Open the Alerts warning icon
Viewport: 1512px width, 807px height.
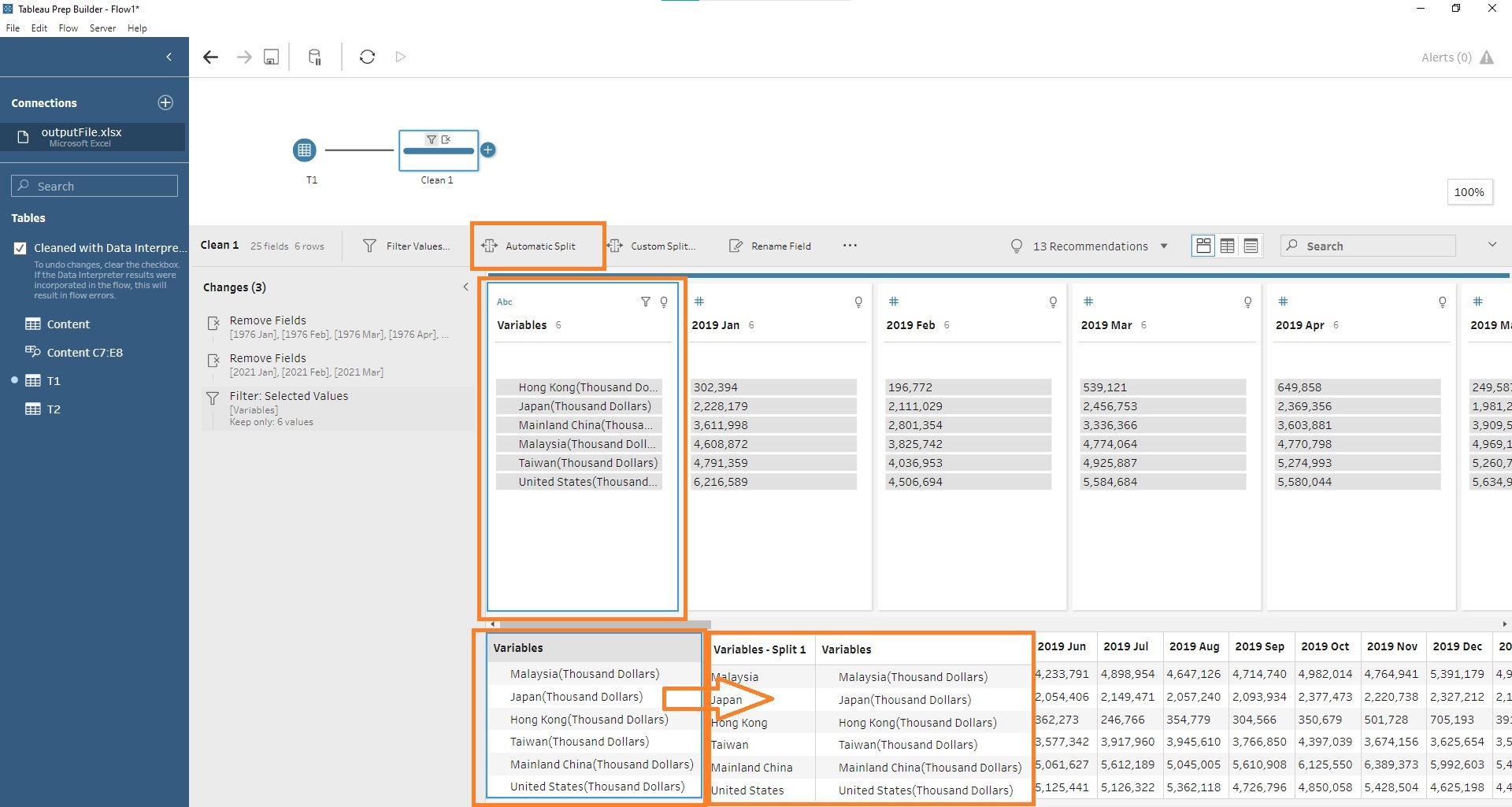pyautogui.click(x=1487, y=57)
